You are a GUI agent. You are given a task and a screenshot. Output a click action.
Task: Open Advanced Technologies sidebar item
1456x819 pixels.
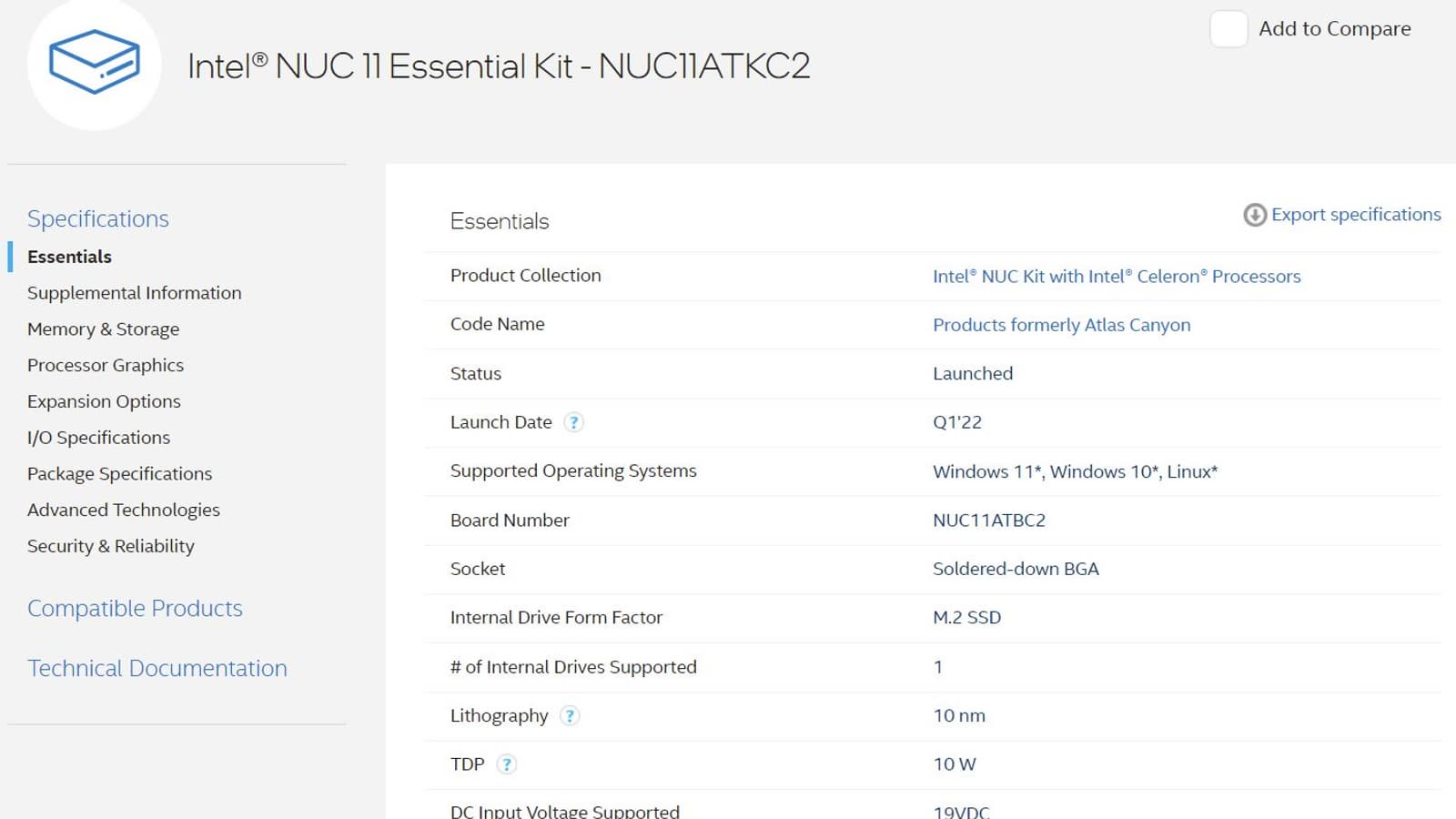(x=124, y=510)
